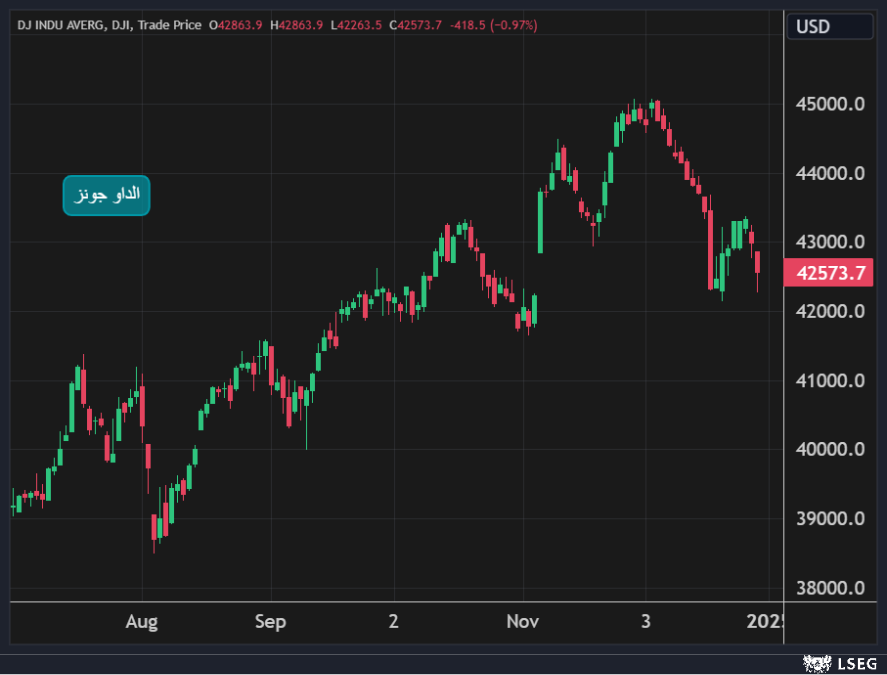Click the open value O42863.9

235,25
